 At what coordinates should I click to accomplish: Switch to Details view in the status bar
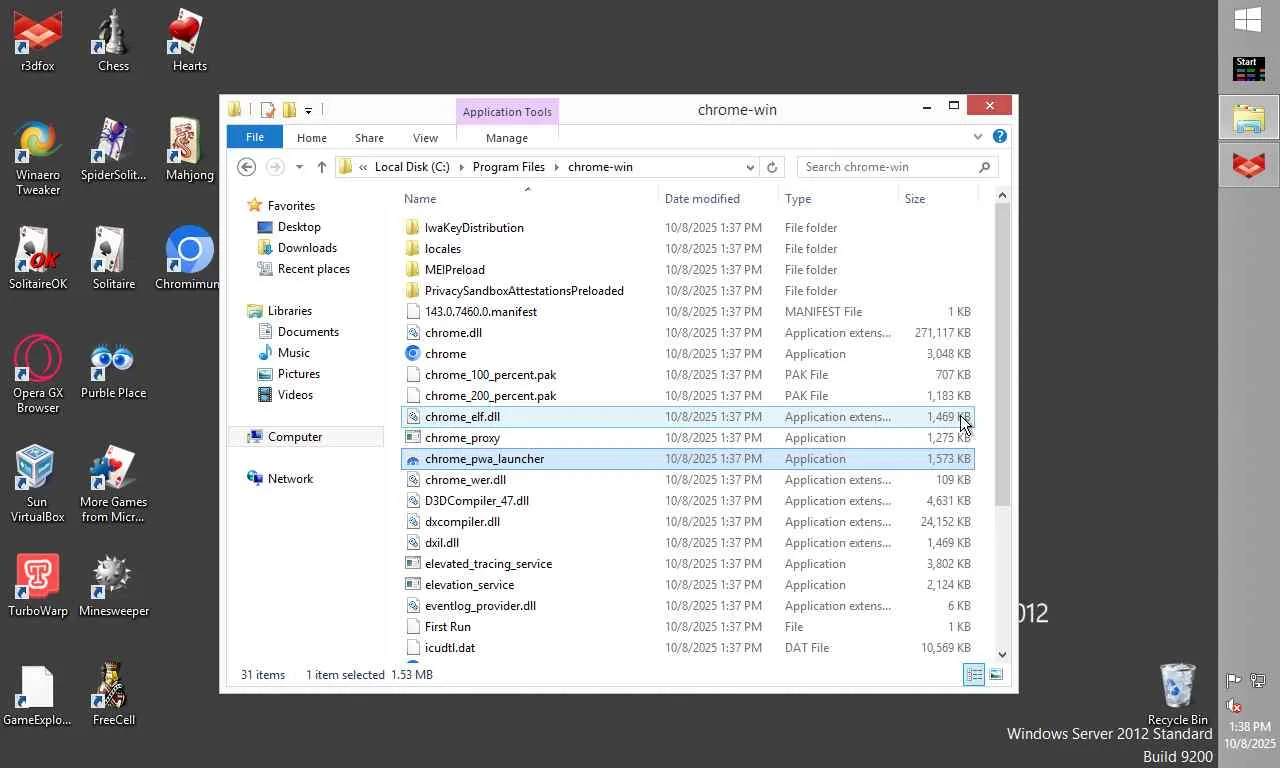(x=974, y=675)
